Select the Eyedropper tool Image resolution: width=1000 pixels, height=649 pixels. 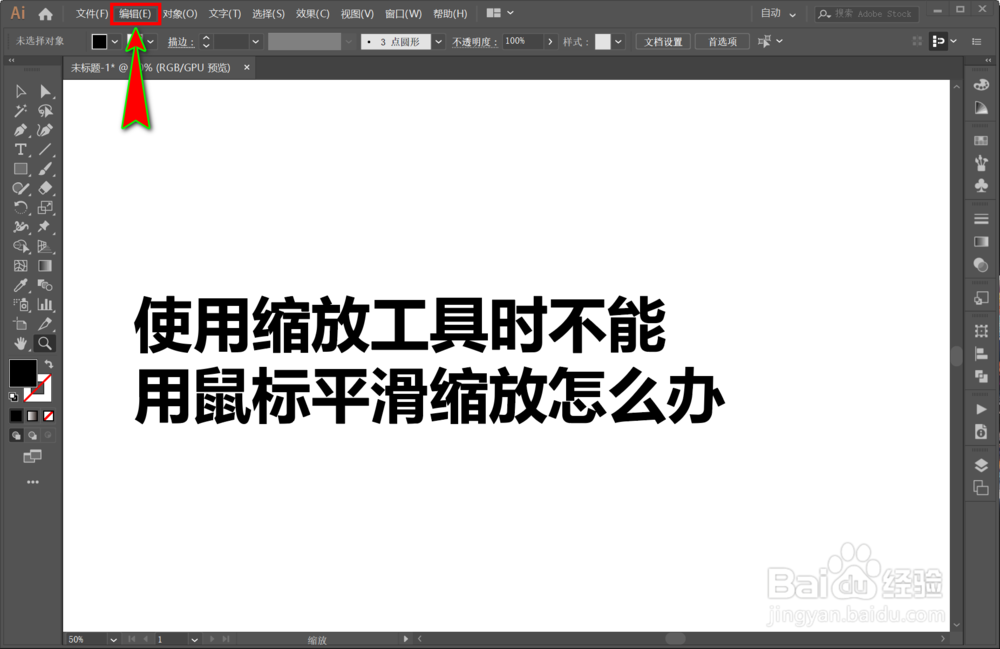(x=20, y=285)
